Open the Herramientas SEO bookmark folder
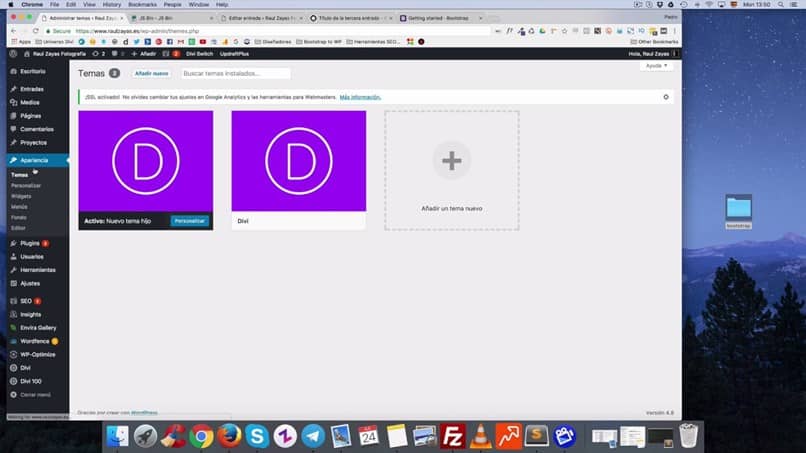Screen dimensions: 806x453 tap(373, 42)
